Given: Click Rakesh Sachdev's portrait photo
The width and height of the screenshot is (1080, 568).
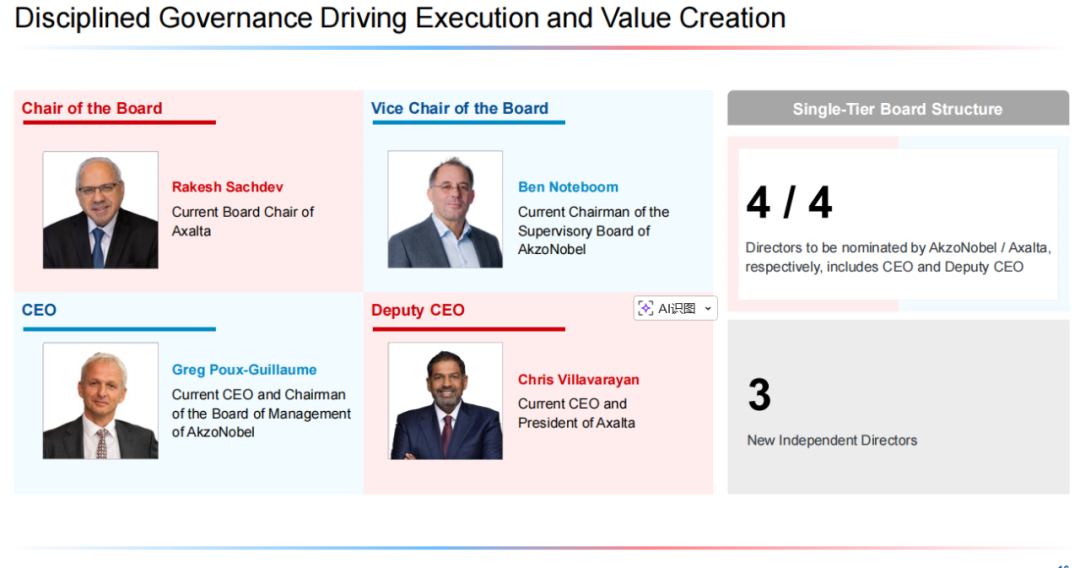Looking at the screenshot, I should [x=100, y=210].
